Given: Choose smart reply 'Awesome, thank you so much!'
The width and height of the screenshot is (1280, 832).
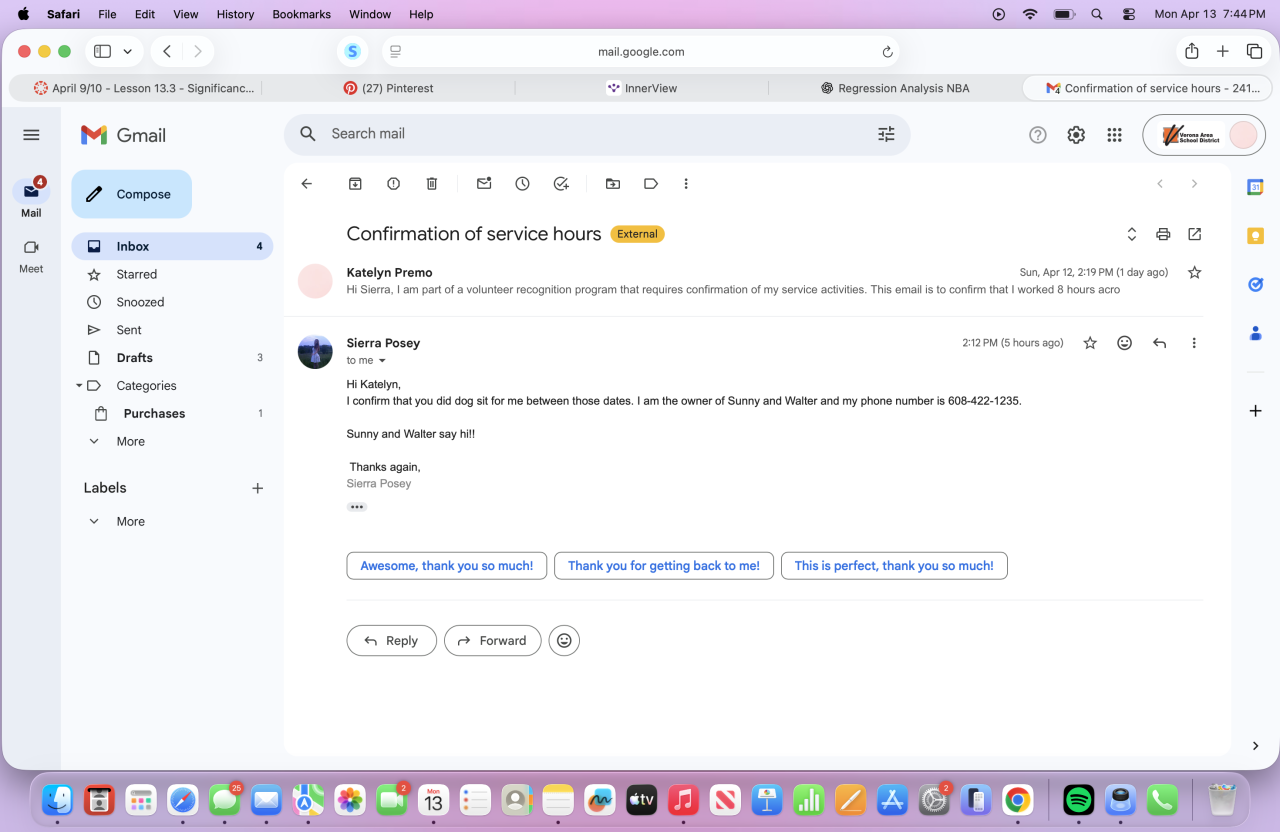Looking at the screenshot, I should 447,566.
